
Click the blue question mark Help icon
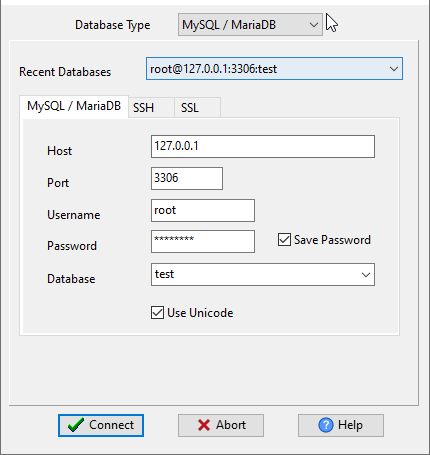326,425
